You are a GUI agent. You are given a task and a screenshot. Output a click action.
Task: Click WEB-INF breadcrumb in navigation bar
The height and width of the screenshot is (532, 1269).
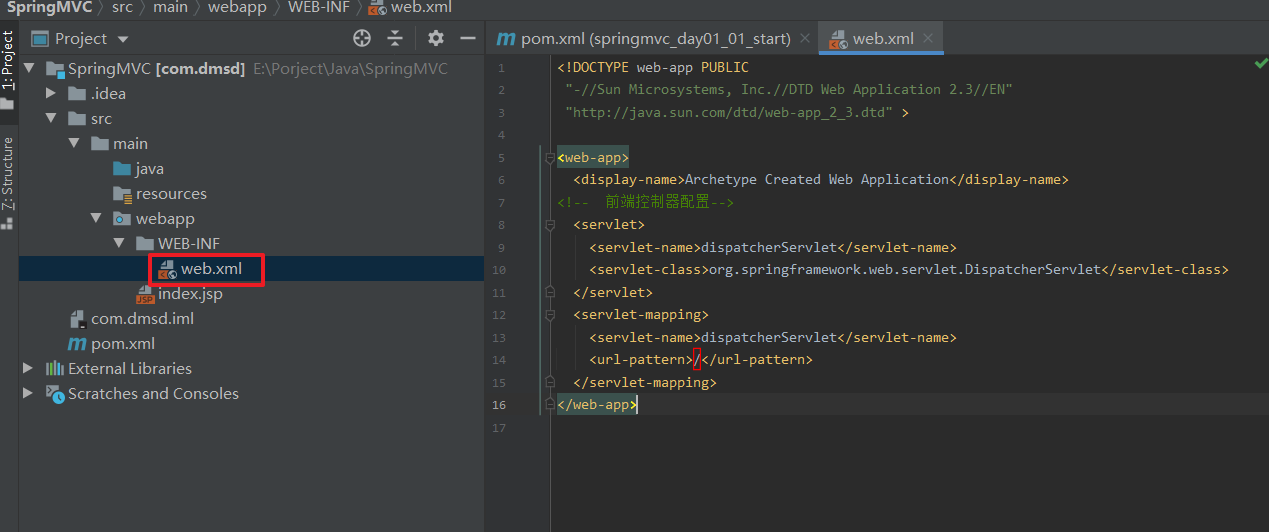pos(319,8)
